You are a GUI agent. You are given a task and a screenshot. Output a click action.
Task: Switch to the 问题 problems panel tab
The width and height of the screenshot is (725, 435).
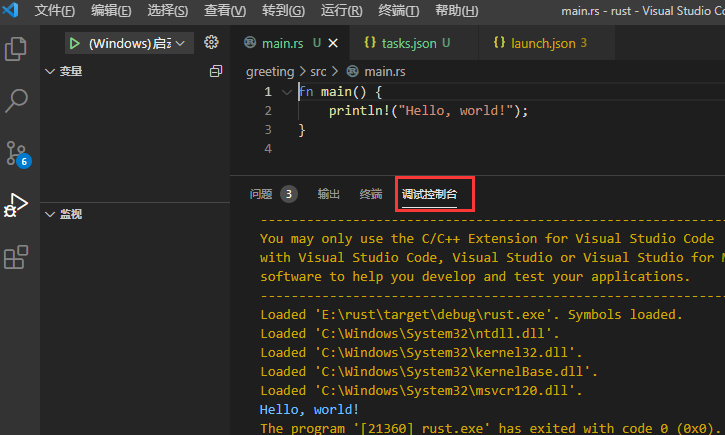262,194
